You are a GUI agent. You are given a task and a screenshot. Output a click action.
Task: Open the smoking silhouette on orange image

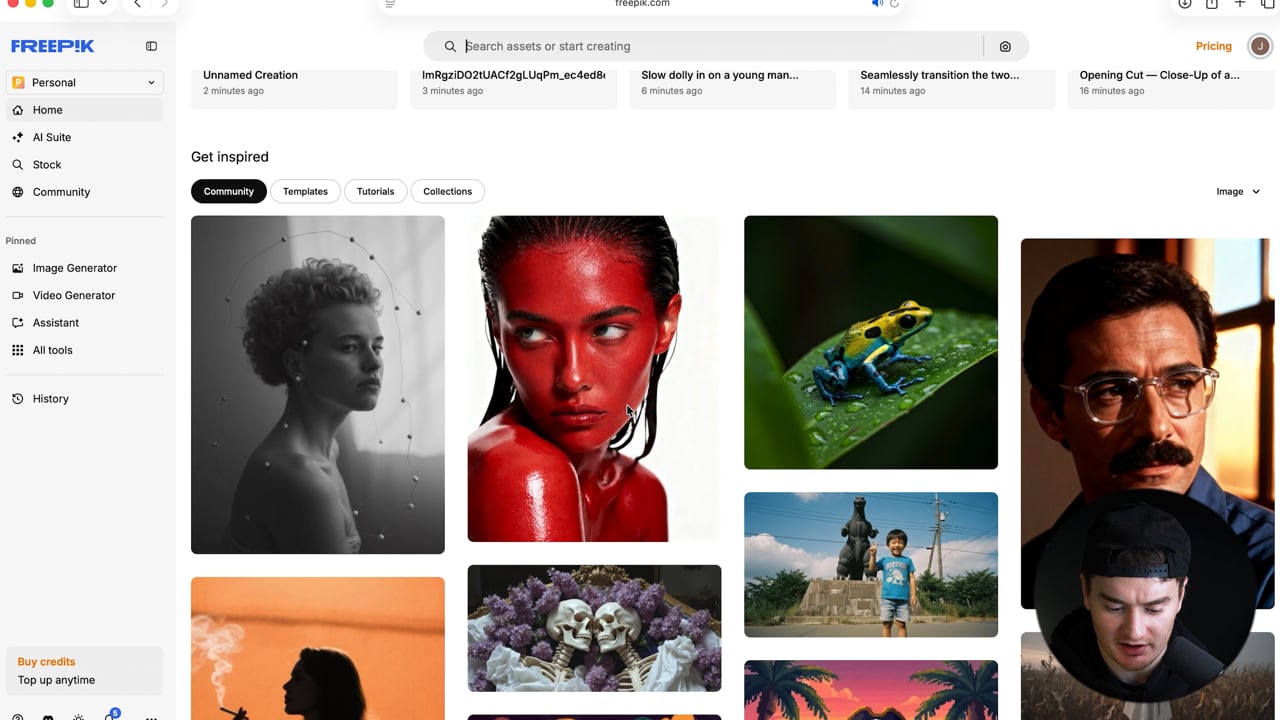(x=318, y=648)
